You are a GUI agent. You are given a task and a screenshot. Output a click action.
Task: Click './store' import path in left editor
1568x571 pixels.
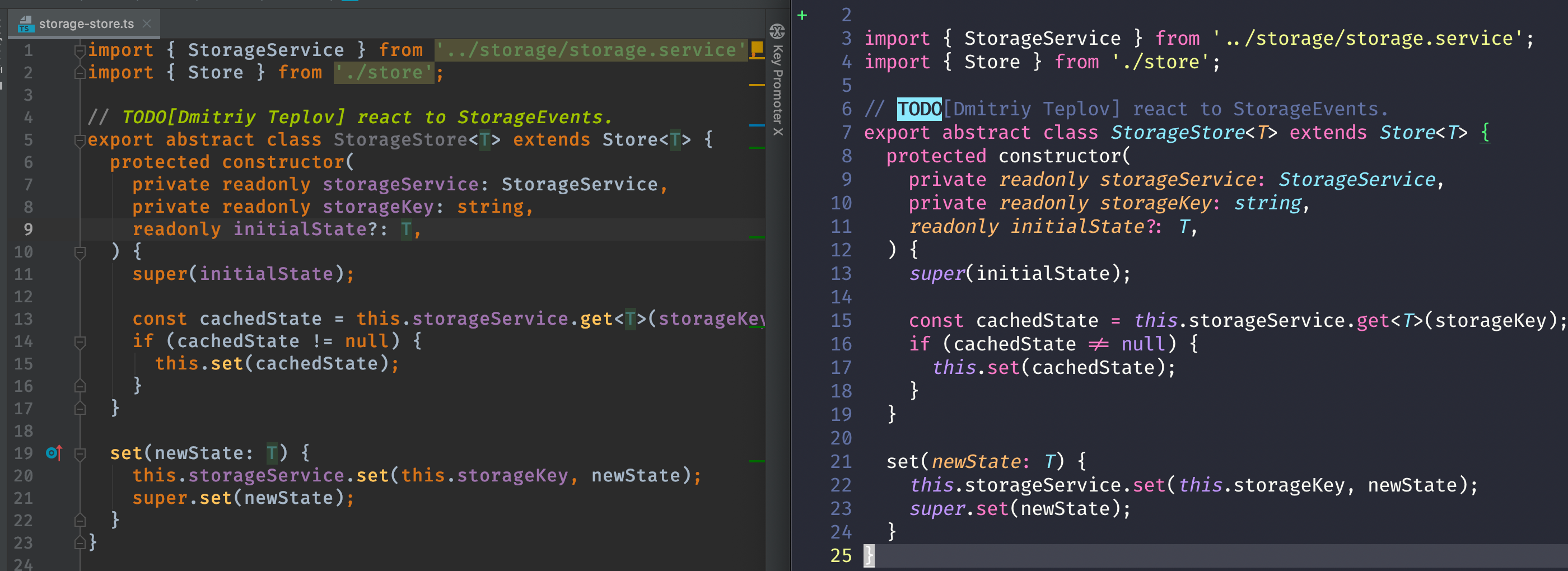[384, 72]
